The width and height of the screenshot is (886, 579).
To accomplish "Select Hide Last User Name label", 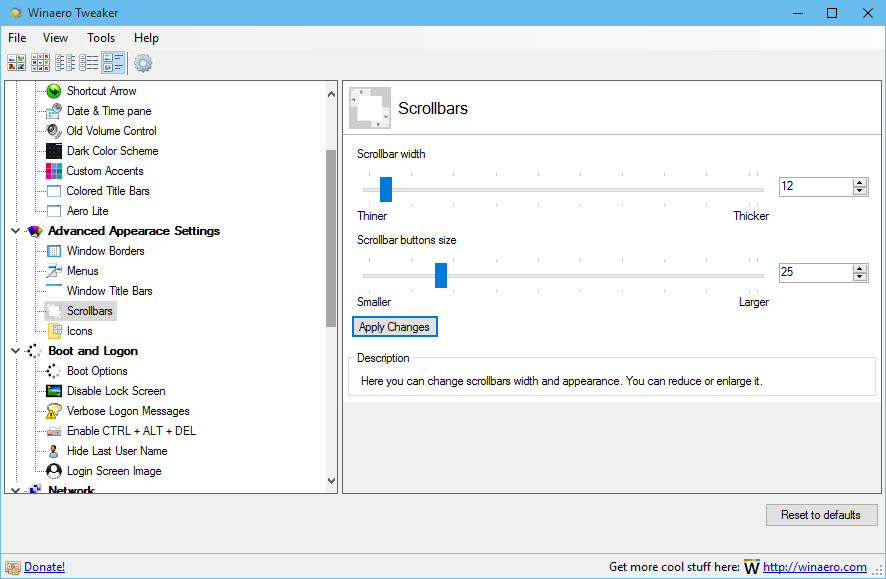I will point(117,451).
